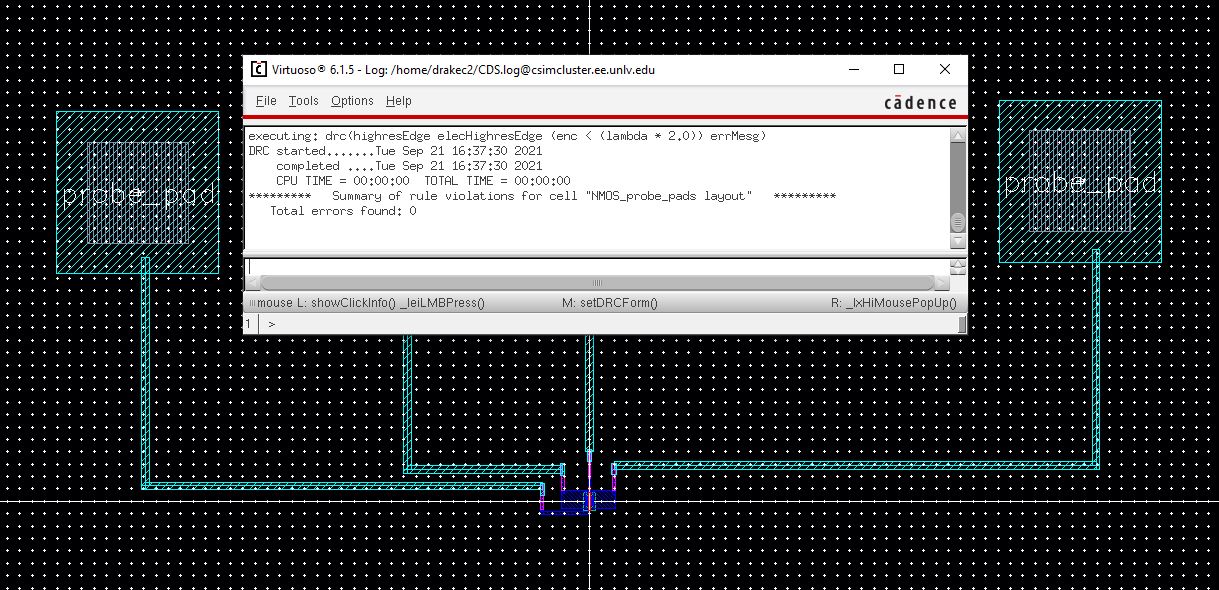The height and width of the screenshot is (590, 1219).
Task: Click the pane-size arrows beside command input
Action: [957, 267]
